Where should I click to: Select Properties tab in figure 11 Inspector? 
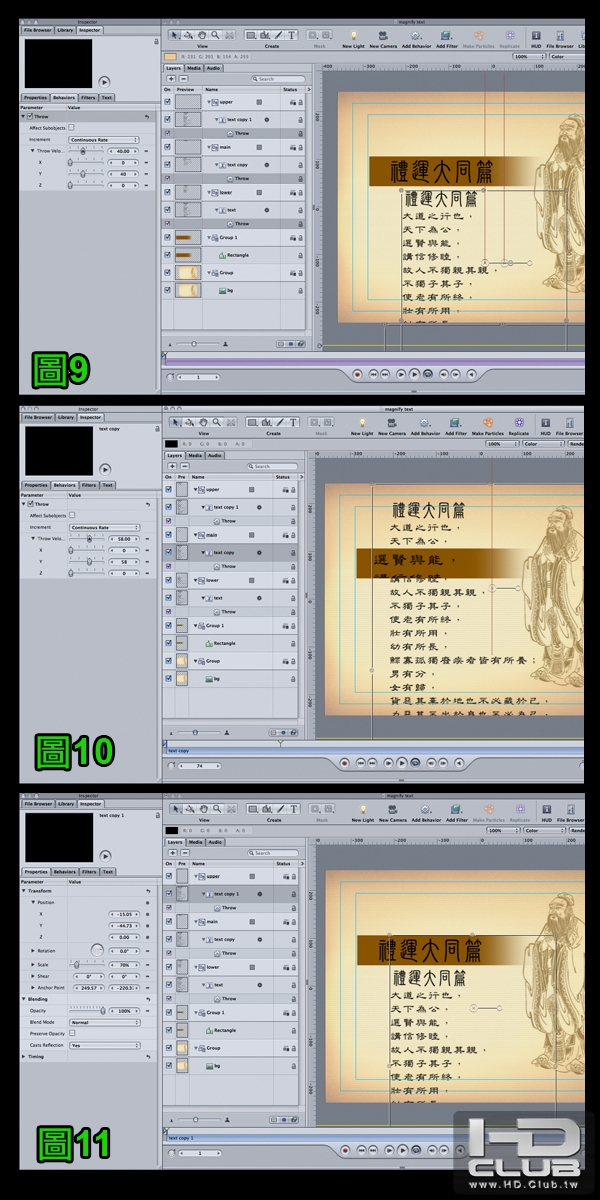click(36, 873)
